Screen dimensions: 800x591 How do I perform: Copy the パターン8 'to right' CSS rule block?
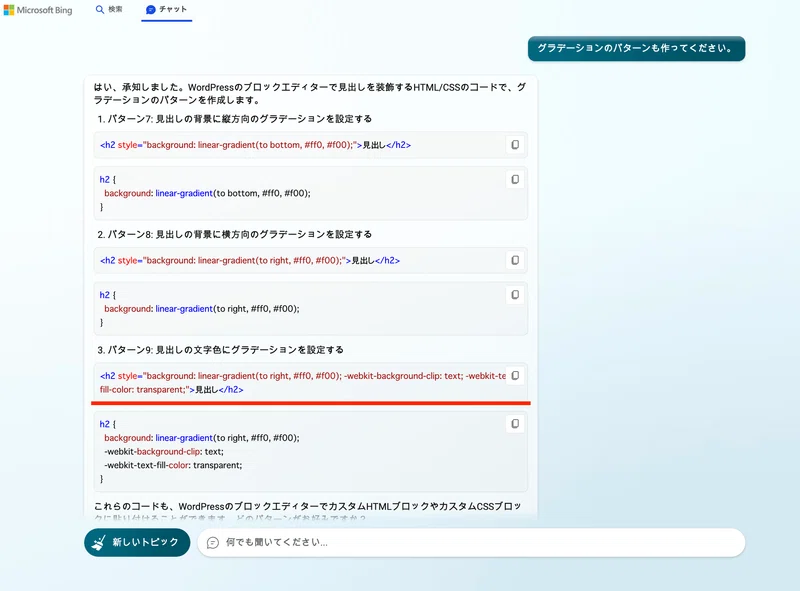(x=515, y=295)
